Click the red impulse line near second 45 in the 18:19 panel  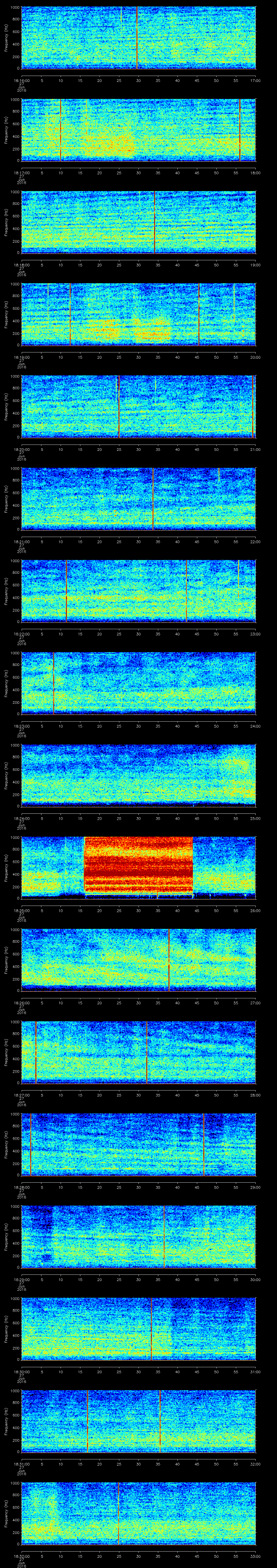click(199, 315)
